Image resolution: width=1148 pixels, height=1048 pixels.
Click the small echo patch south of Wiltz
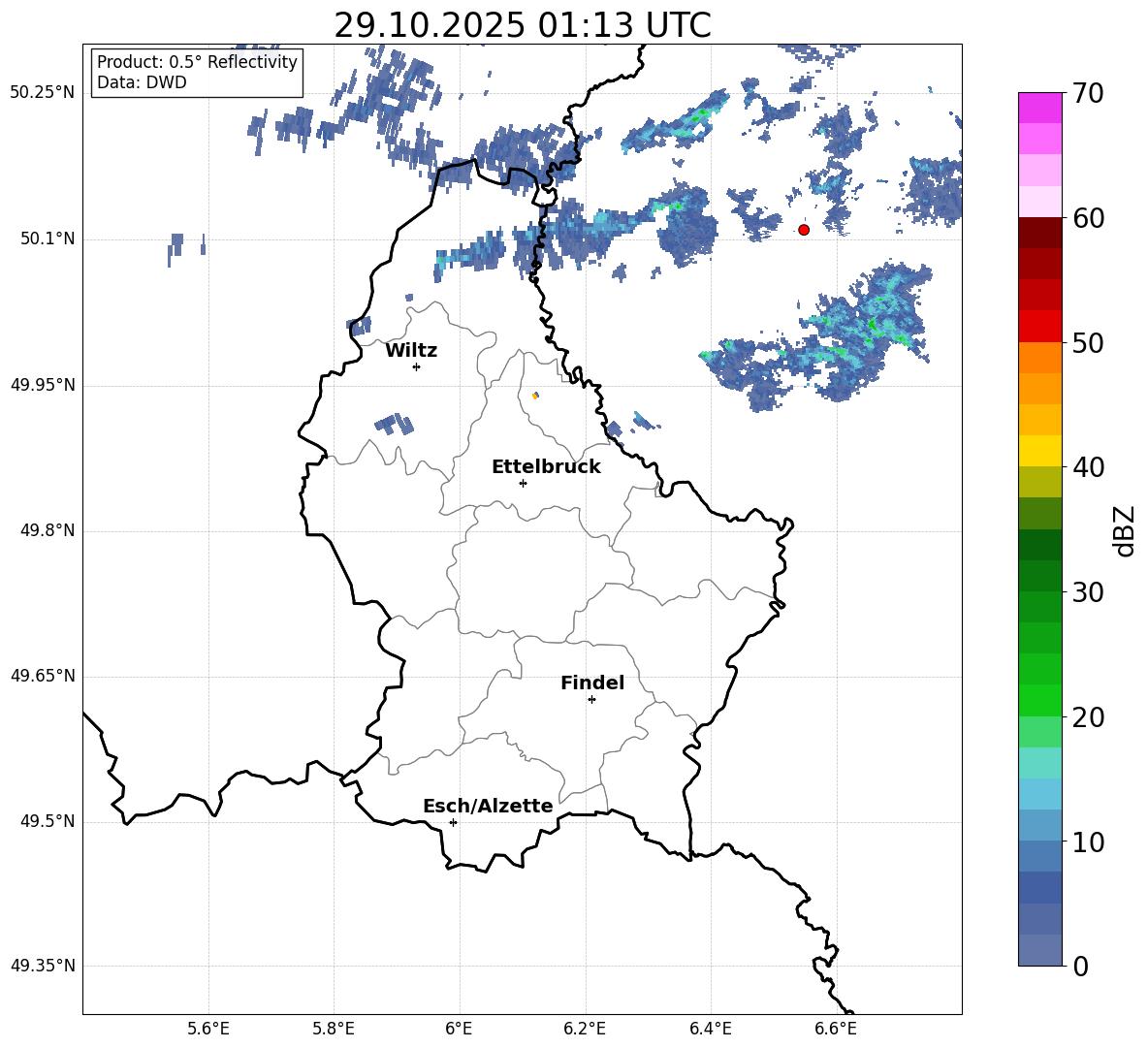pos(395,425)
